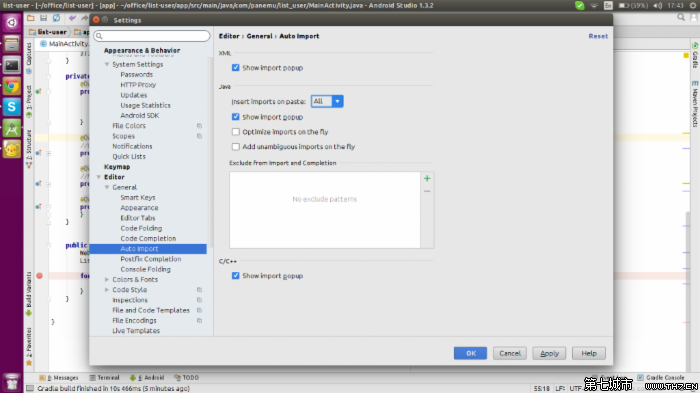This screenshot has height=393, width=700.
Task: Open the Gradle Console tab
Action: (x=661, y=378)
